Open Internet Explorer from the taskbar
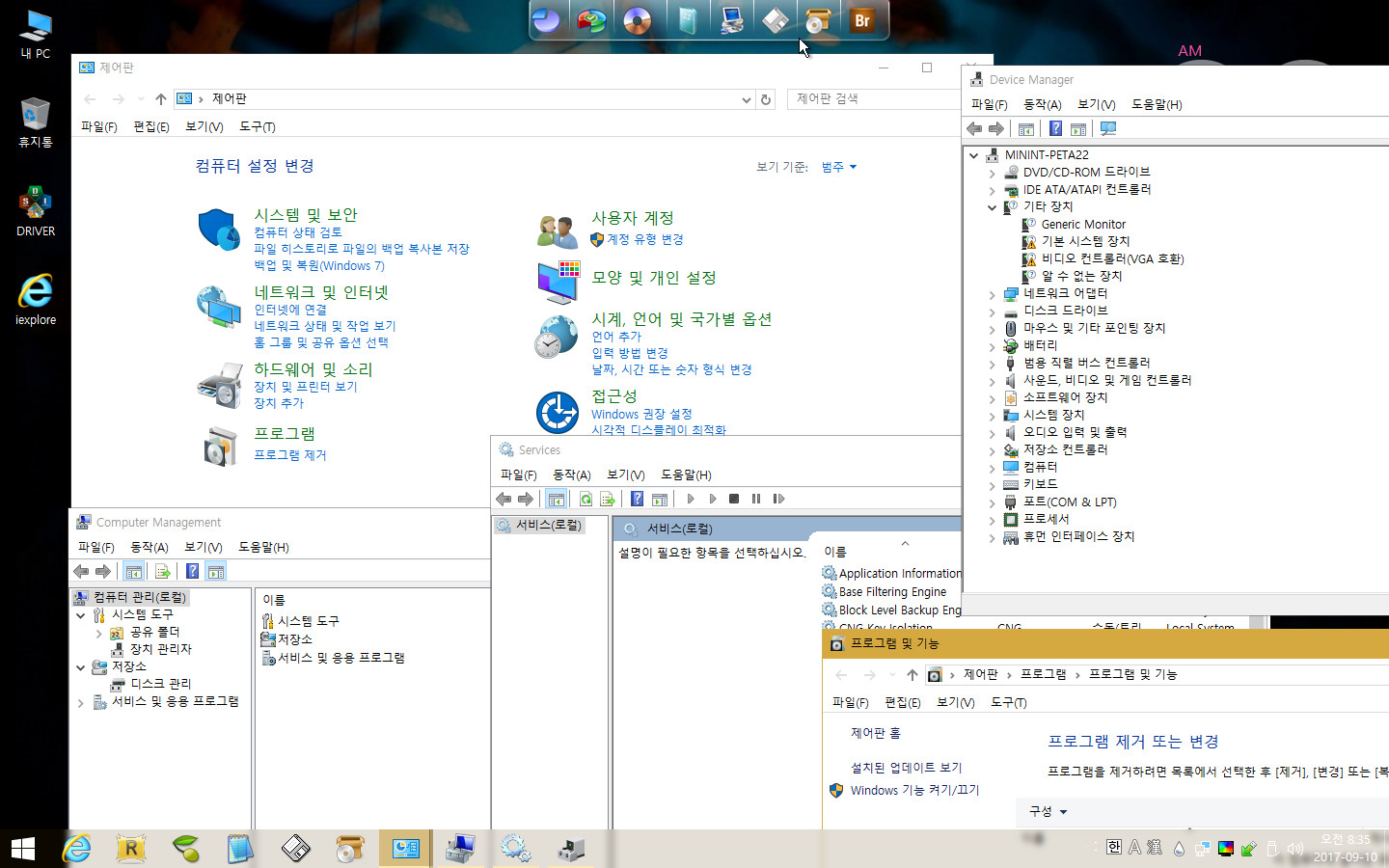The height and width of the screenshot is (868, 1389). 76,849
